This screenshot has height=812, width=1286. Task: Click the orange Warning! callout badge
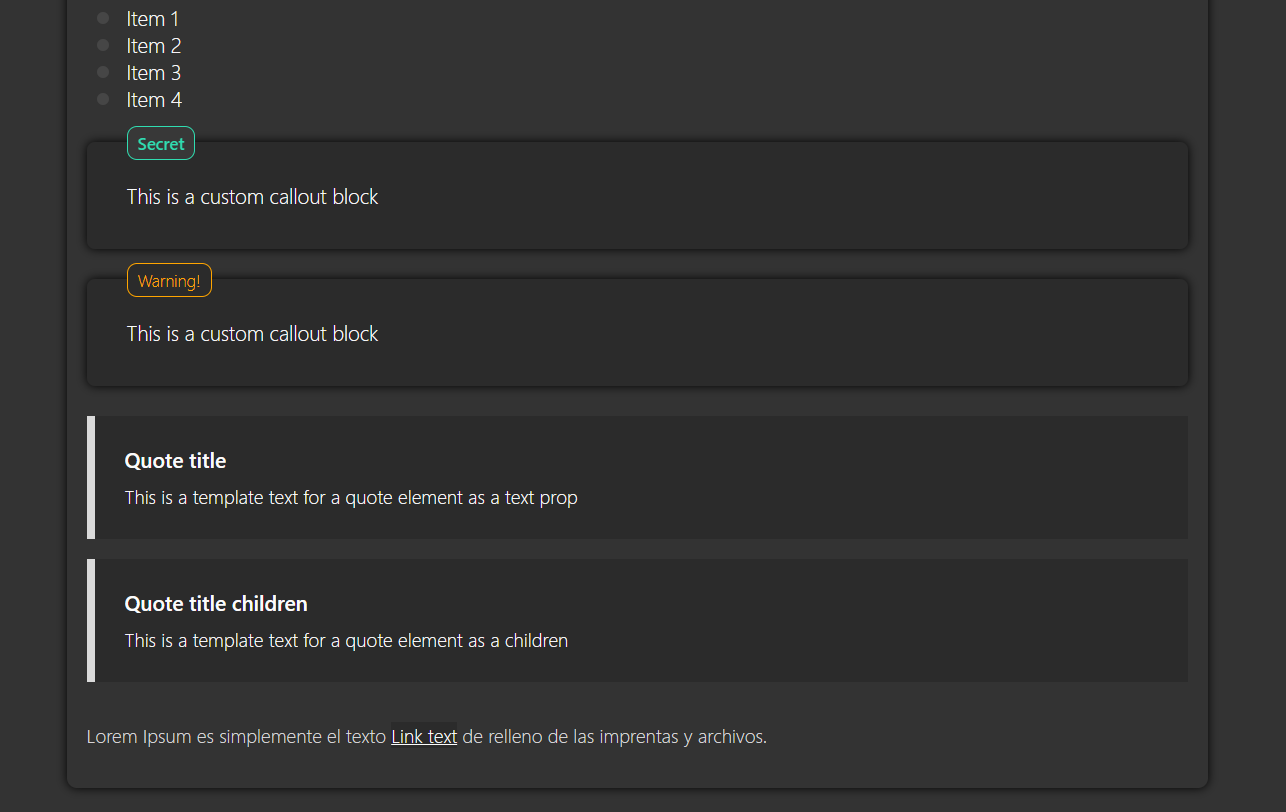(x=169, y=280)
